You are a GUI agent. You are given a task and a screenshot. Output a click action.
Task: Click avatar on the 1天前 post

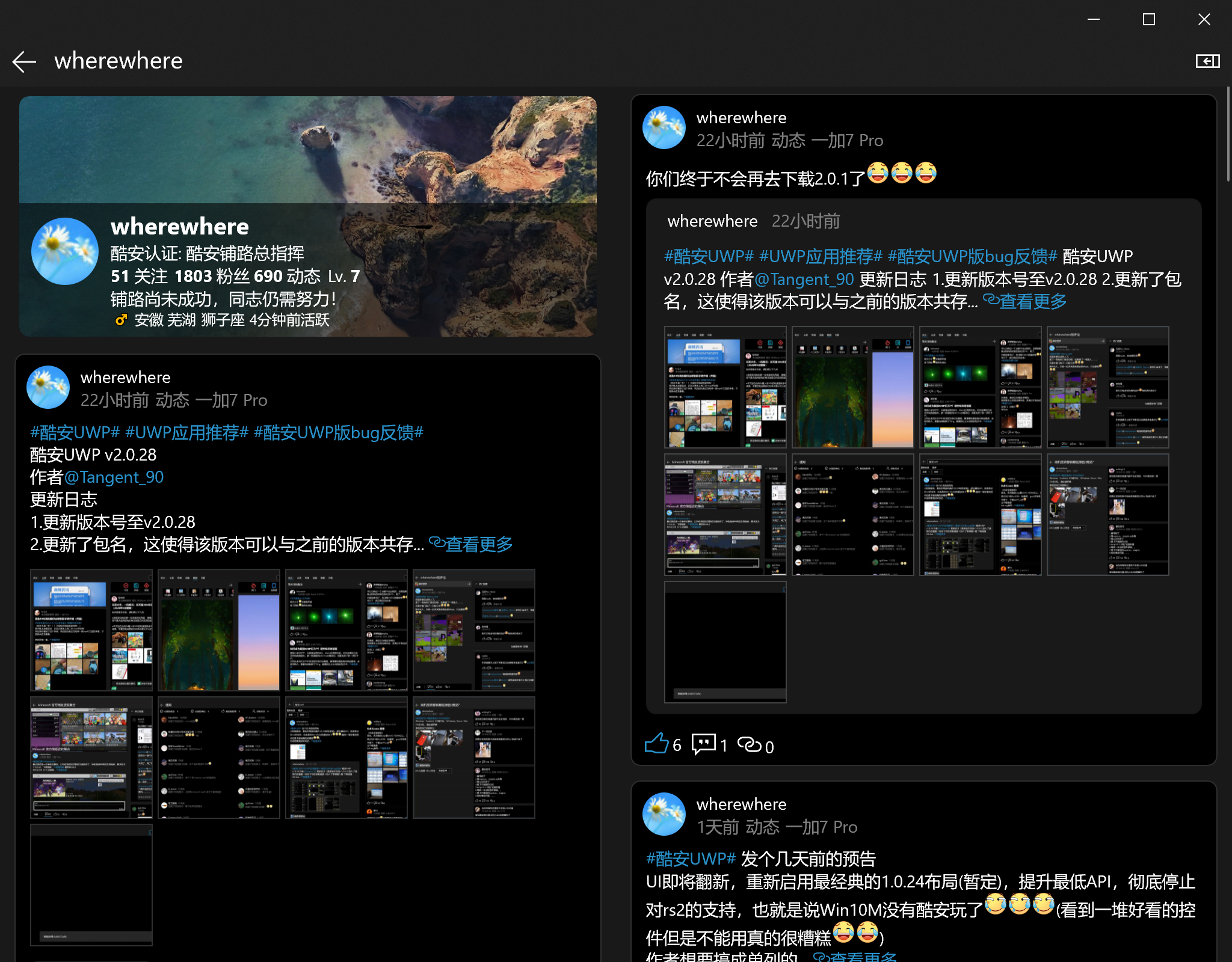664,814
